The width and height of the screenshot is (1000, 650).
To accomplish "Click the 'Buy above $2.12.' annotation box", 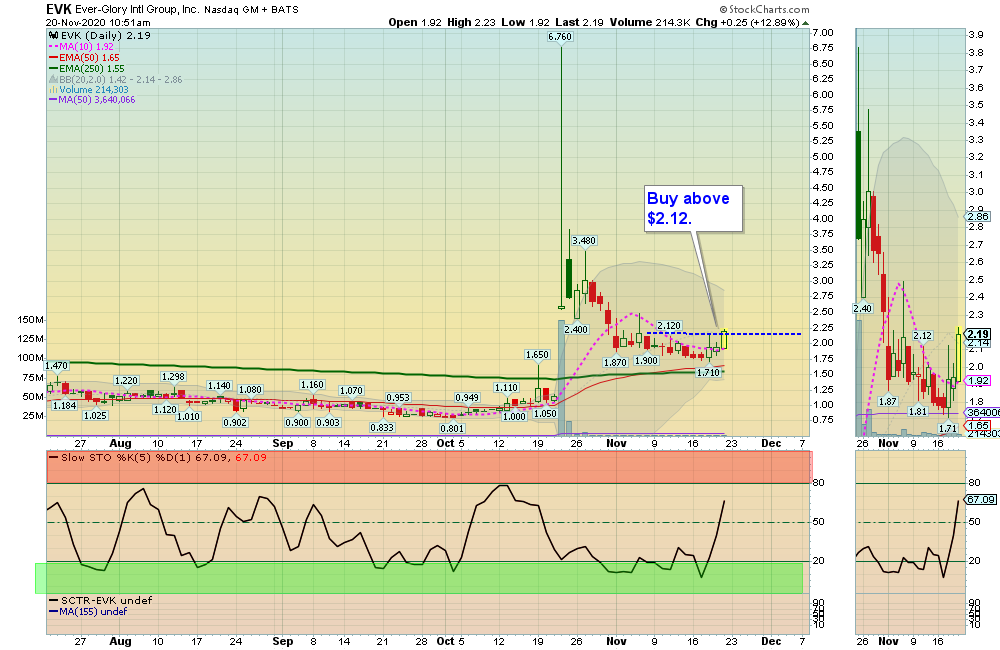I will (x=693, y=209).
